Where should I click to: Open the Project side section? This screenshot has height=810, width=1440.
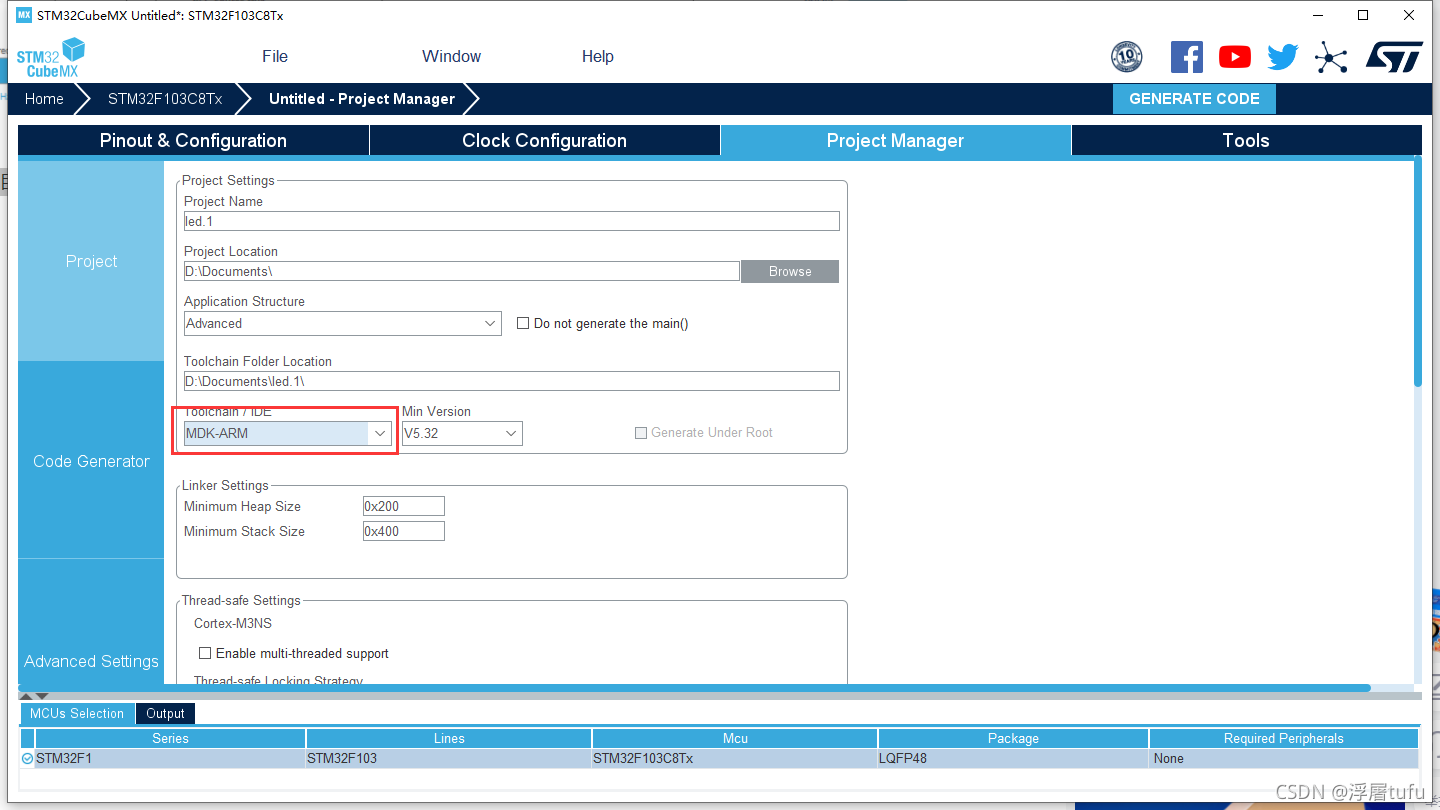(x=91, y=261)
